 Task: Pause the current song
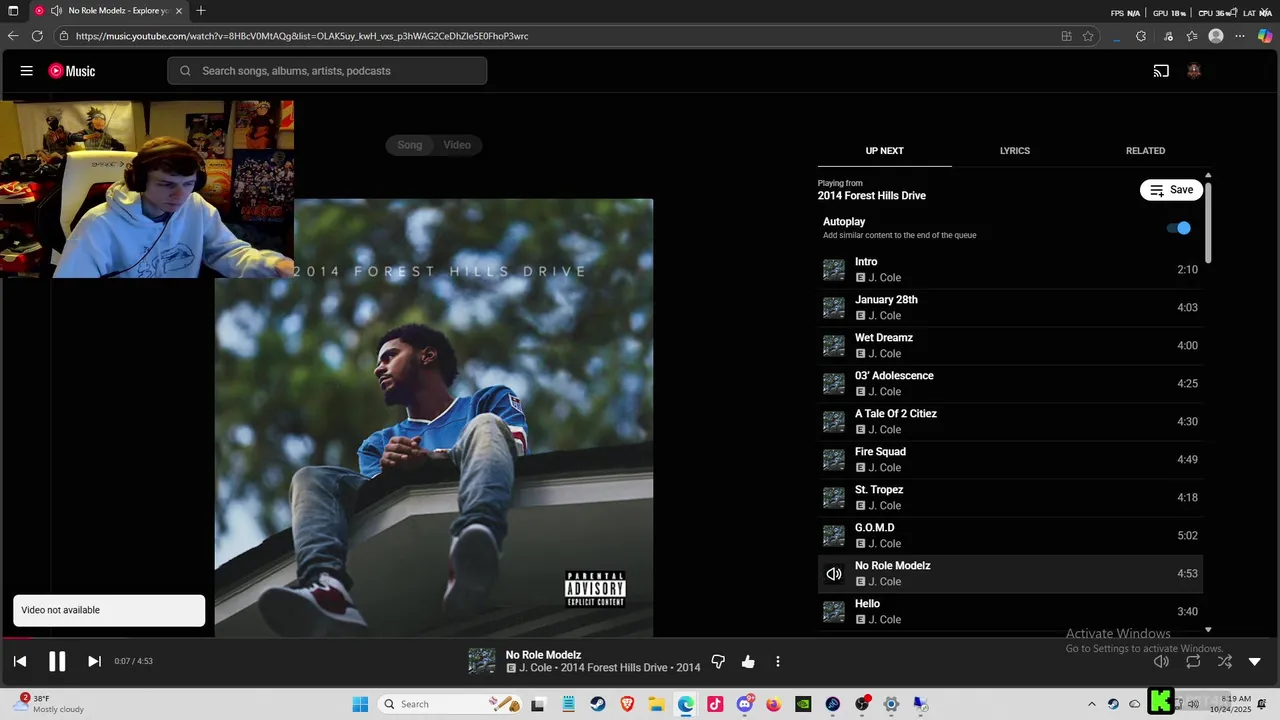(x=57, y=661)
